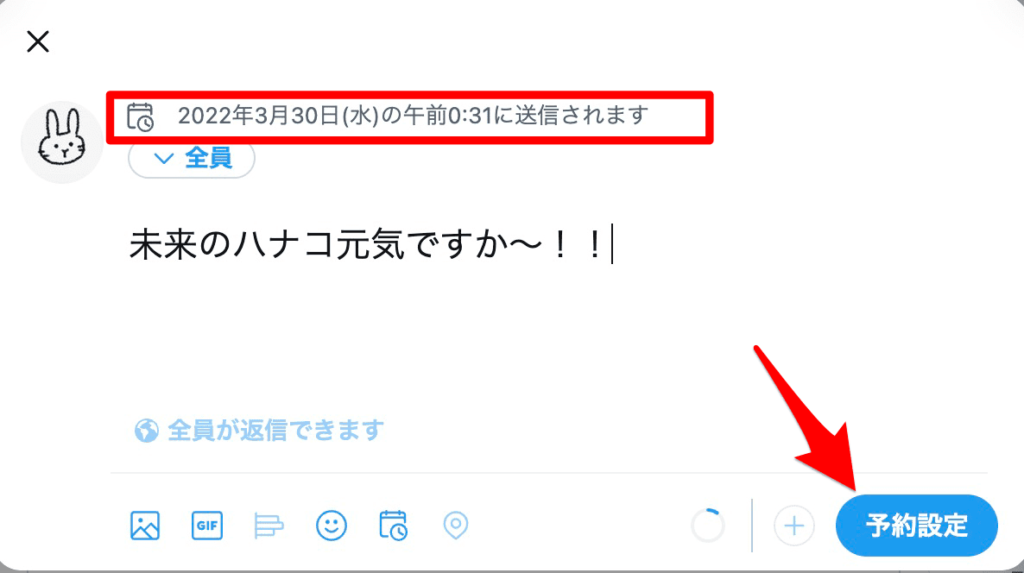
Task: Open the schedule icon in bottom toolbar
Action: pyautogui.click(x=393, y=525)
